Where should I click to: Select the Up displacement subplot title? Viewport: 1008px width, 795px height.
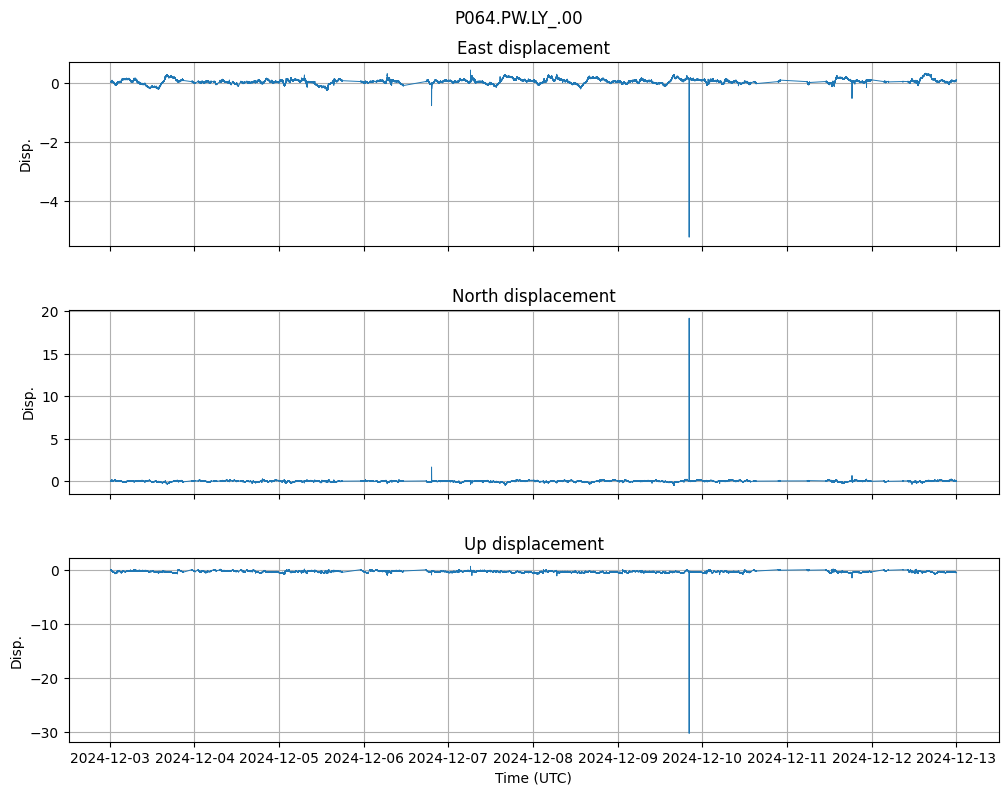coord(533,544)
